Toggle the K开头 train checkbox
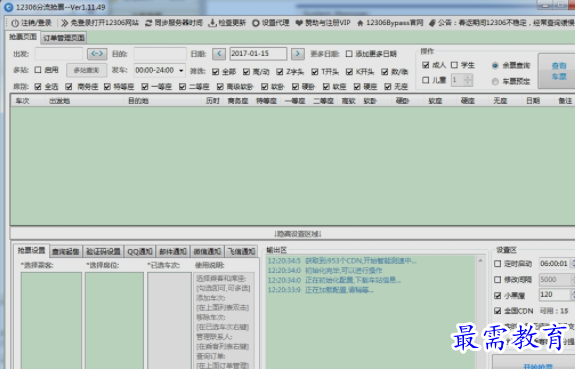The height and width of the screenshot is (369, 575). 349,72
